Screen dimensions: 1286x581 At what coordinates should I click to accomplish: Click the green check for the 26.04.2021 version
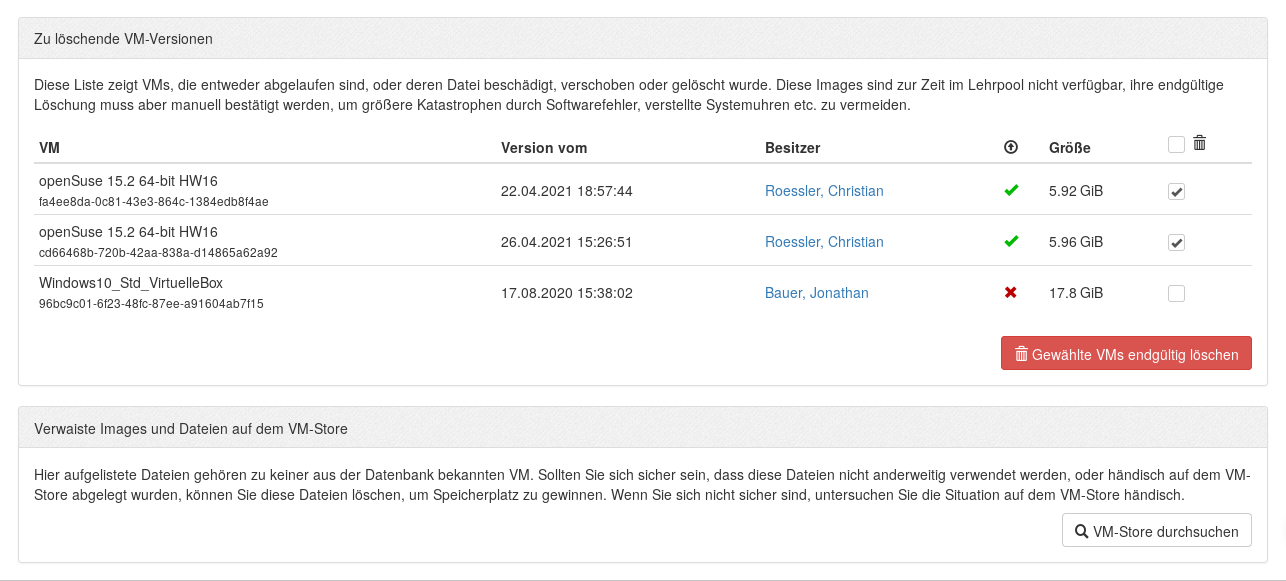tap(1011, 241)
